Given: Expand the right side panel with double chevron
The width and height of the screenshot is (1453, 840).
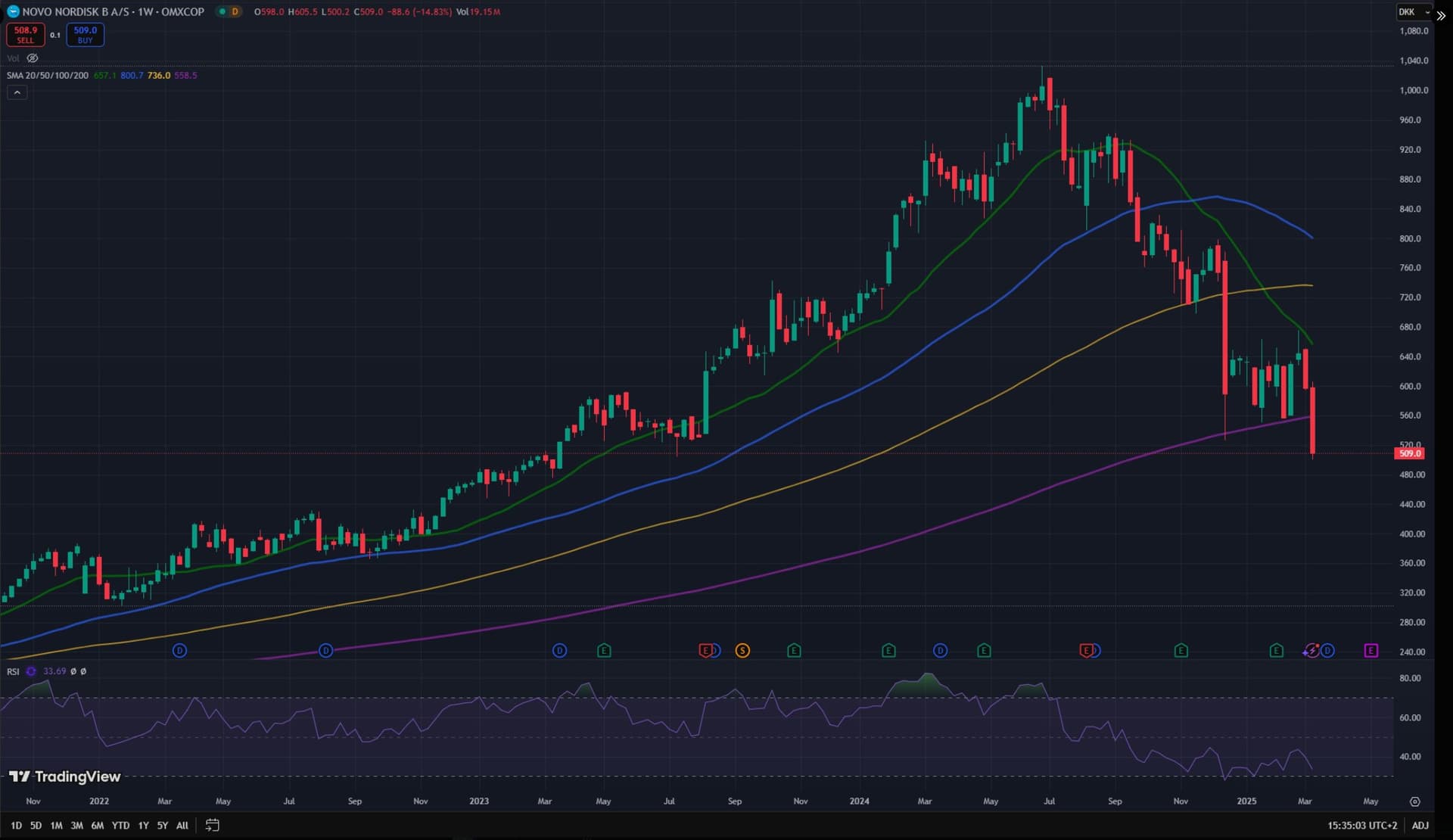Looking at the screenshot, I should pyautogui.click(x=1441, y=15).
